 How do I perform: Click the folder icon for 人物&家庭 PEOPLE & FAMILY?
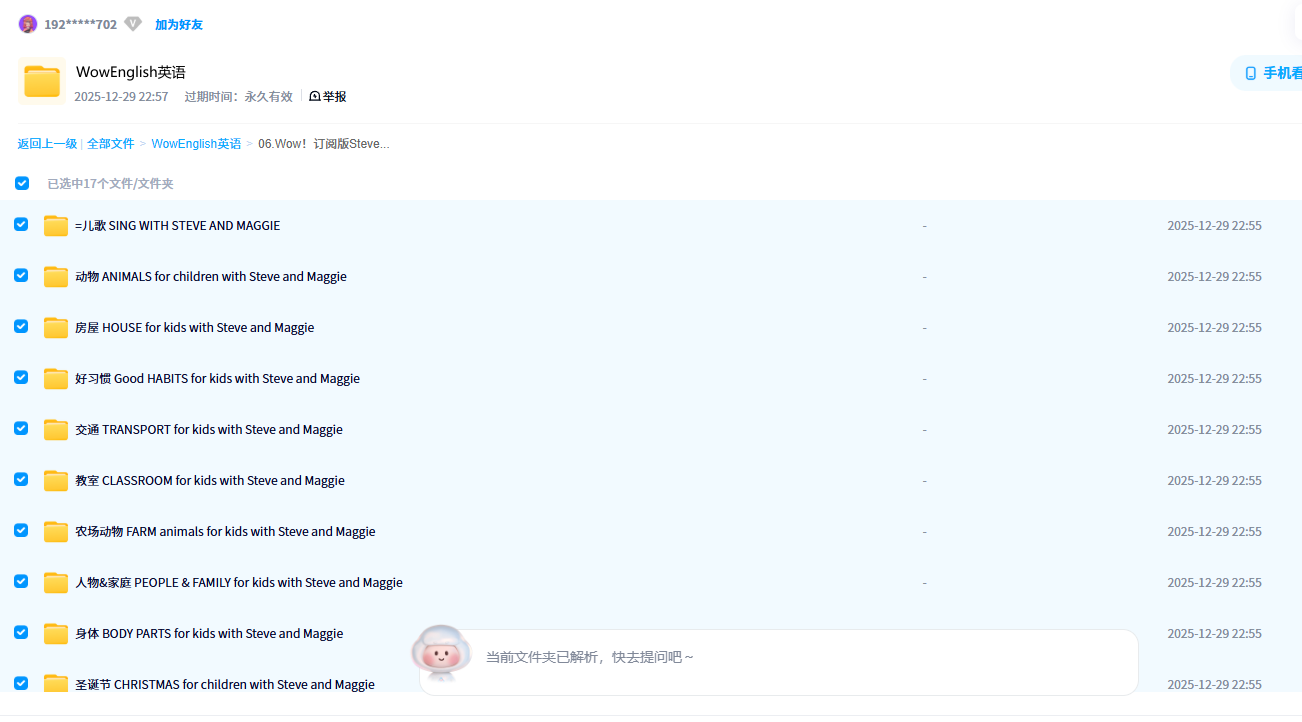[x=56, y=583]
